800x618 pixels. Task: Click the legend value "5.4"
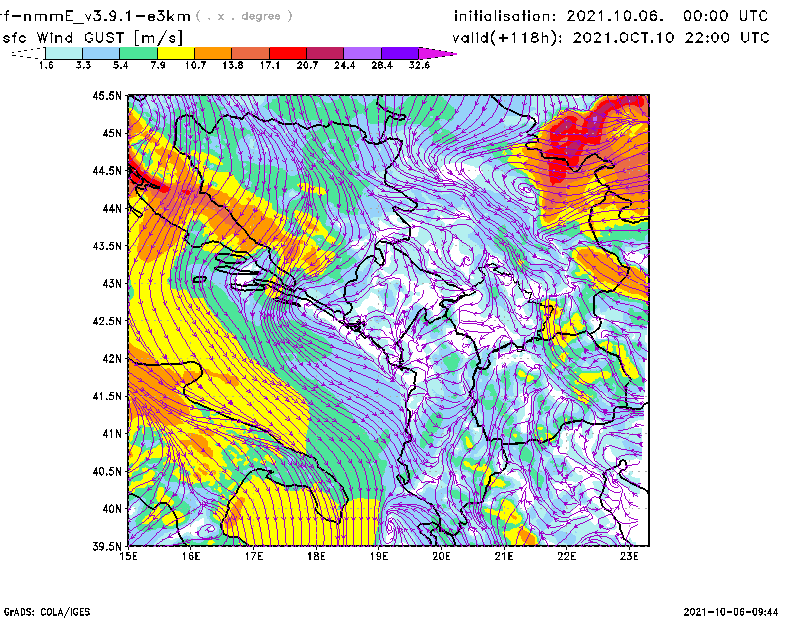[120, 65]
